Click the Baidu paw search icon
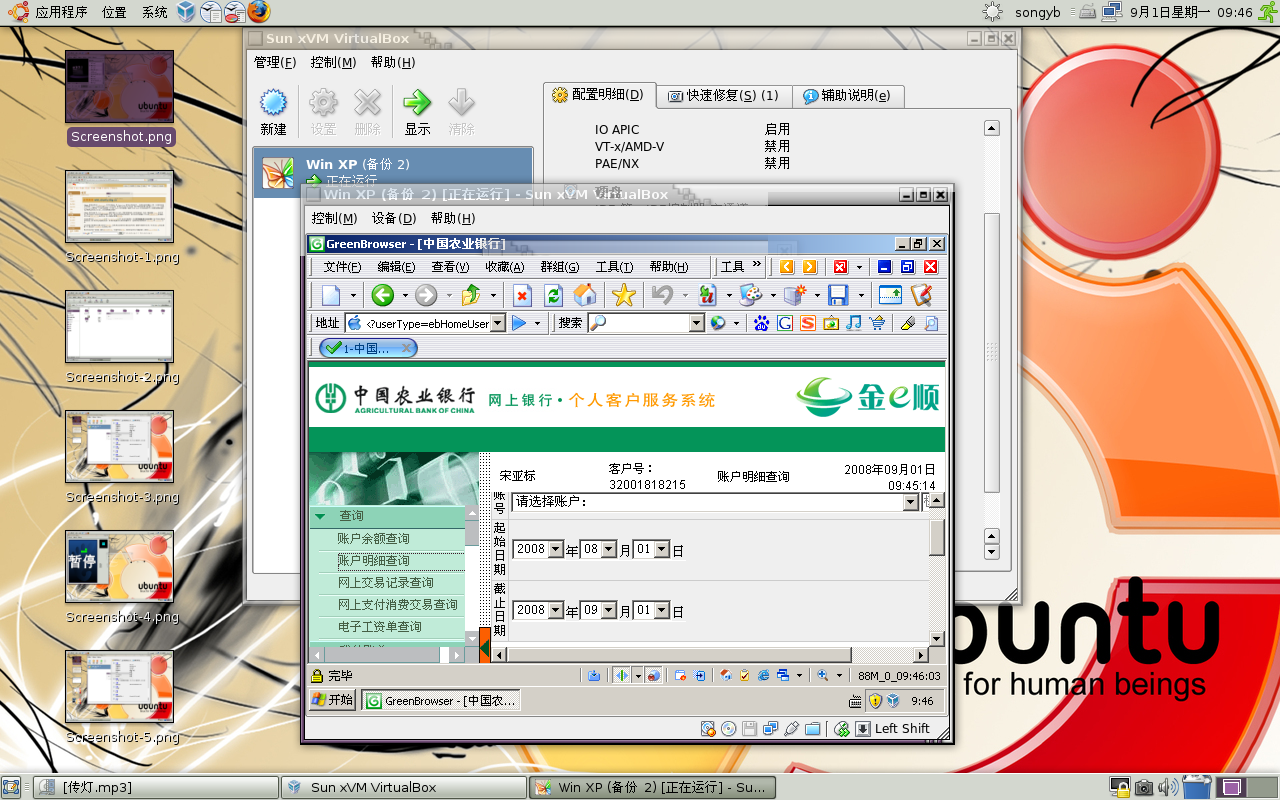1280x800 pixels. pyautogui.click(x=763, y=323)
